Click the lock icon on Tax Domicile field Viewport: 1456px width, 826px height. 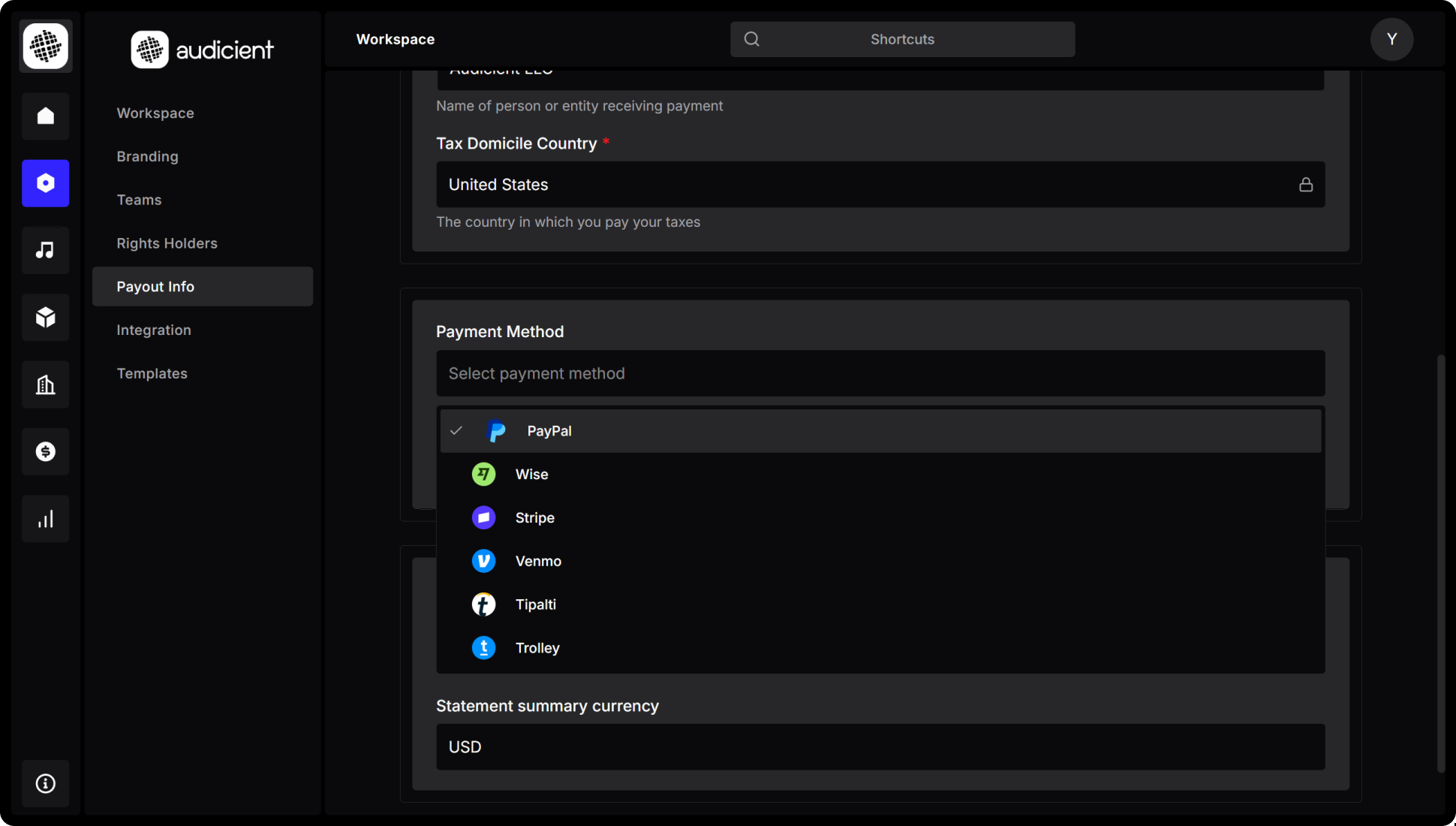pos(1306,184)
